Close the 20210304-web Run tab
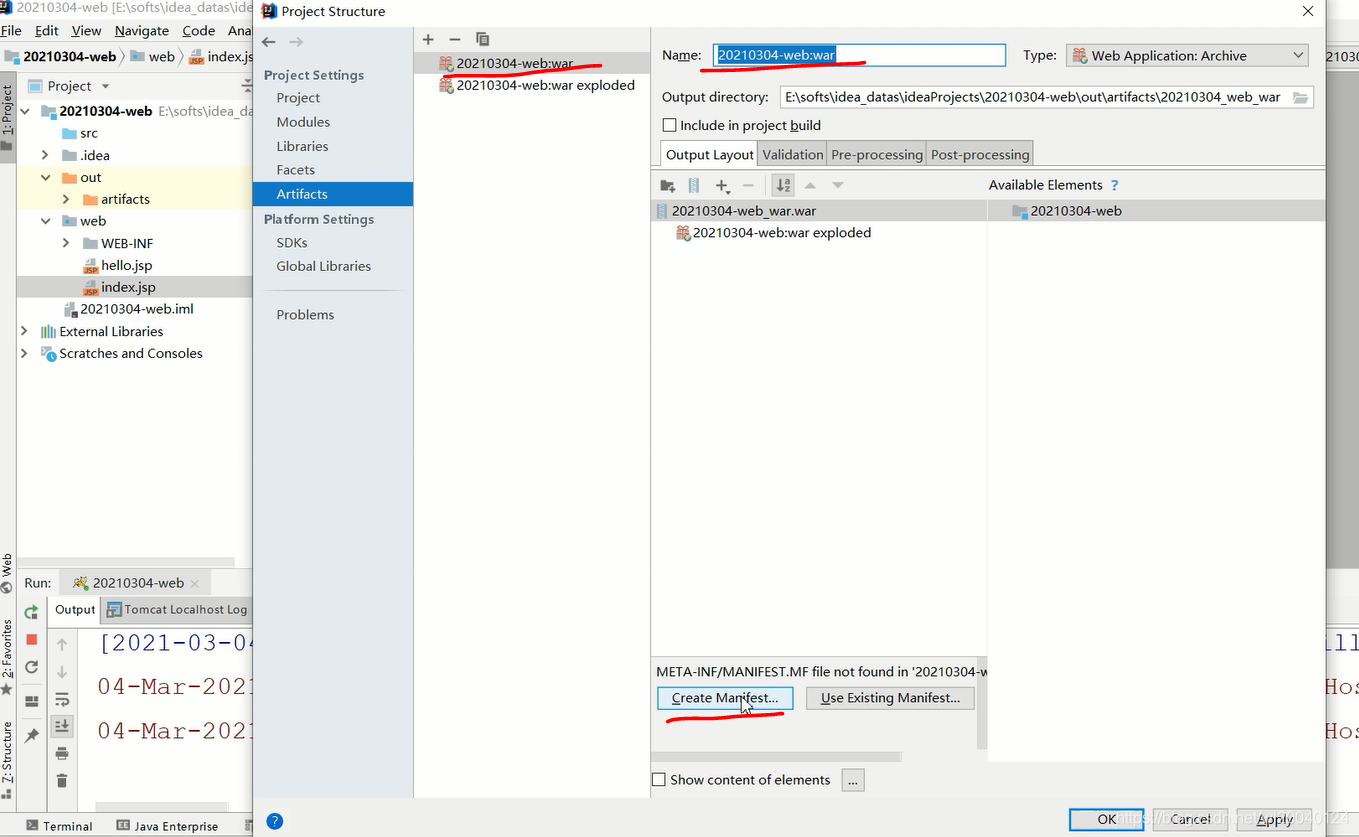This screenshot has height=837, width=1359. click(194, 583)
